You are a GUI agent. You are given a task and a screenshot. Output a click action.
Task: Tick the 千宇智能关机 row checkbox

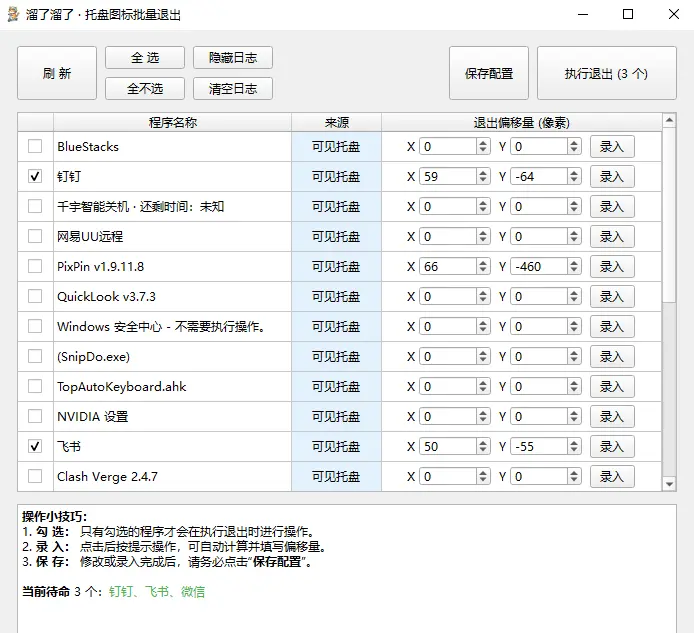click(35, 206)
